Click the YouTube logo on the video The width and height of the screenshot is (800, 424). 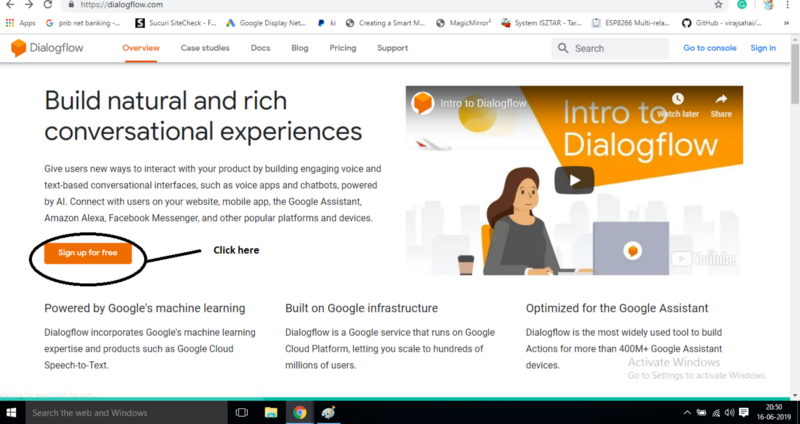pyautogui.click(x=704, y=259)
